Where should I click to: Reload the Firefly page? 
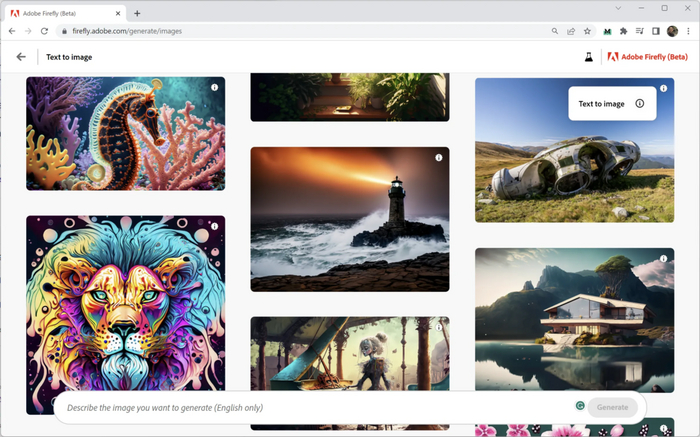coord(44,31)
